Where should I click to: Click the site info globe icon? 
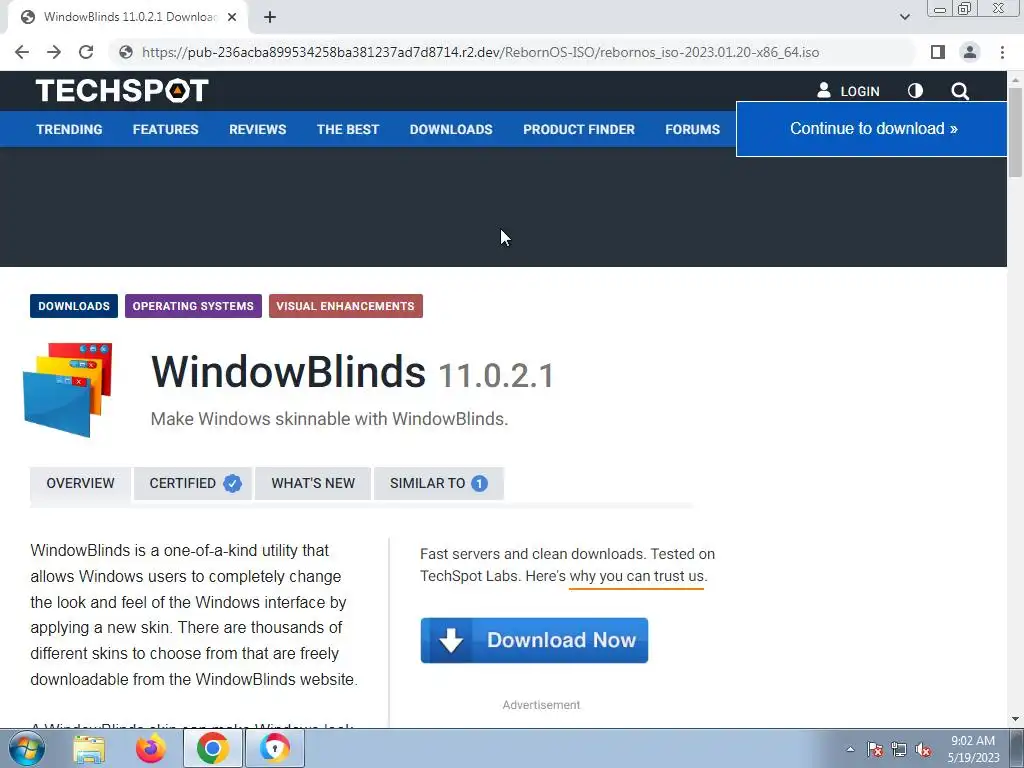[126, 52]
